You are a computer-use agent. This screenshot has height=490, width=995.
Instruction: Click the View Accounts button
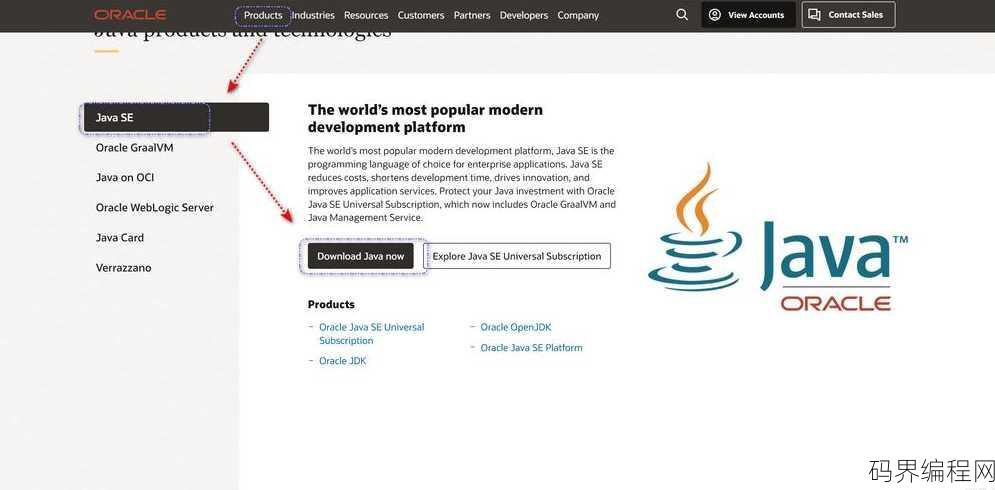(x=748, y=15)
